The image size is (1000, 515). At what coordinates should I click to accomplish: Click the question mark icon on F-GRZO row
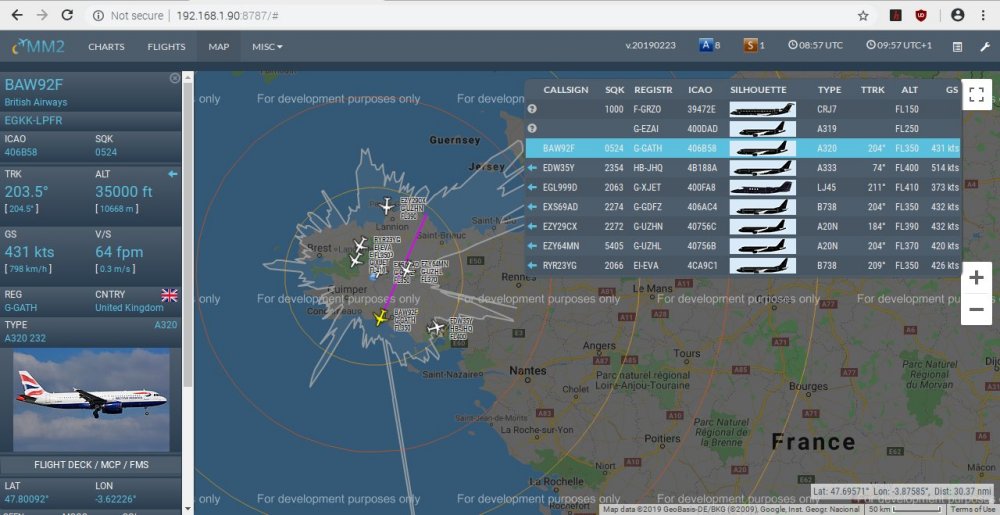[x=532, y=109]
